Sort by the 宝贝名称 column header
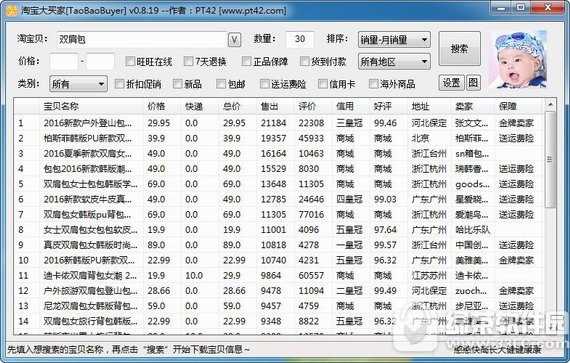The width and height of the screenshot is (570, 363). [x=91, y=106]
